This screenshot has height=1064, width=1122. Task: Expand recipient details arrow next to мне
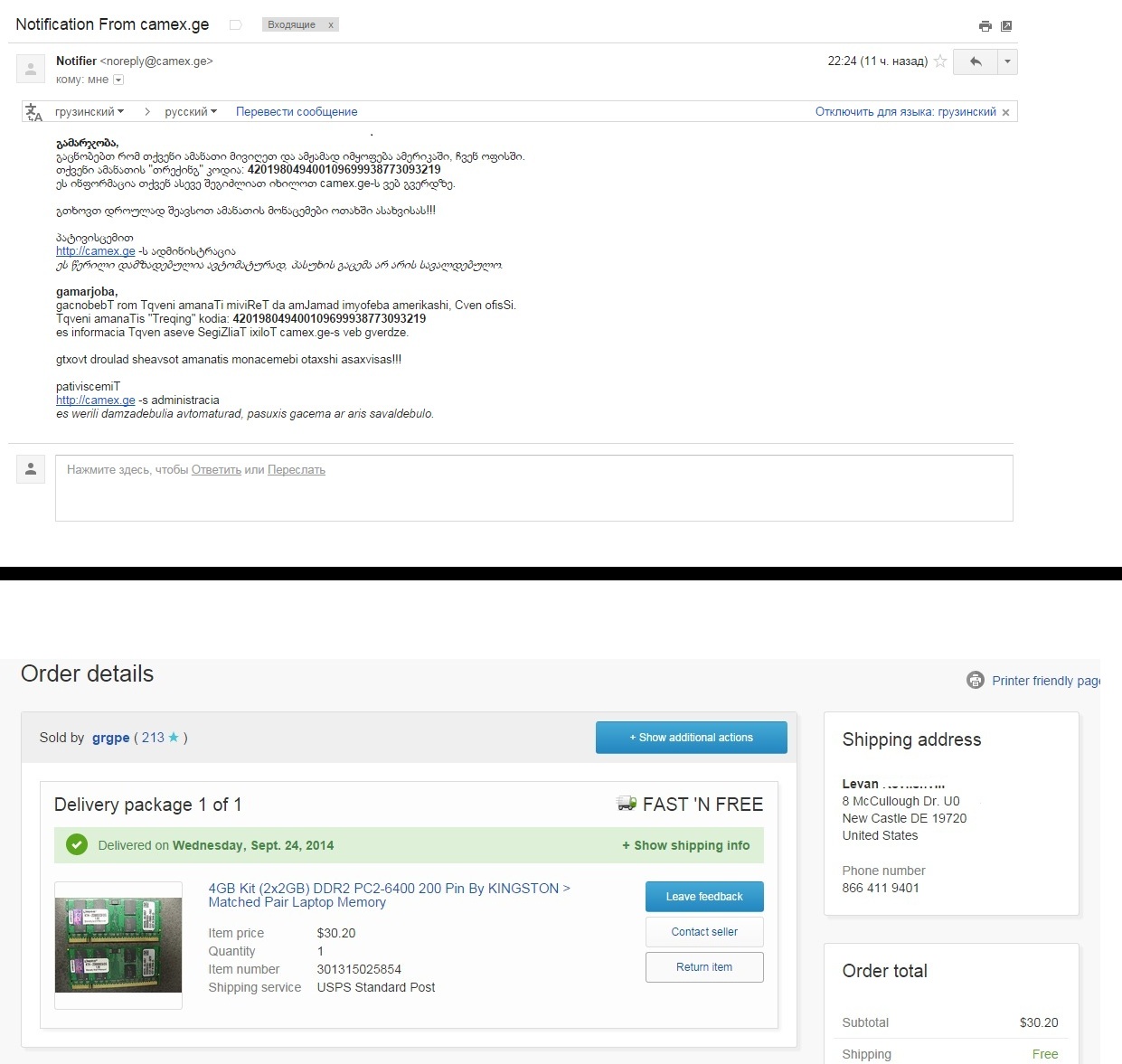pyautogui.click(x=118, y=80)
